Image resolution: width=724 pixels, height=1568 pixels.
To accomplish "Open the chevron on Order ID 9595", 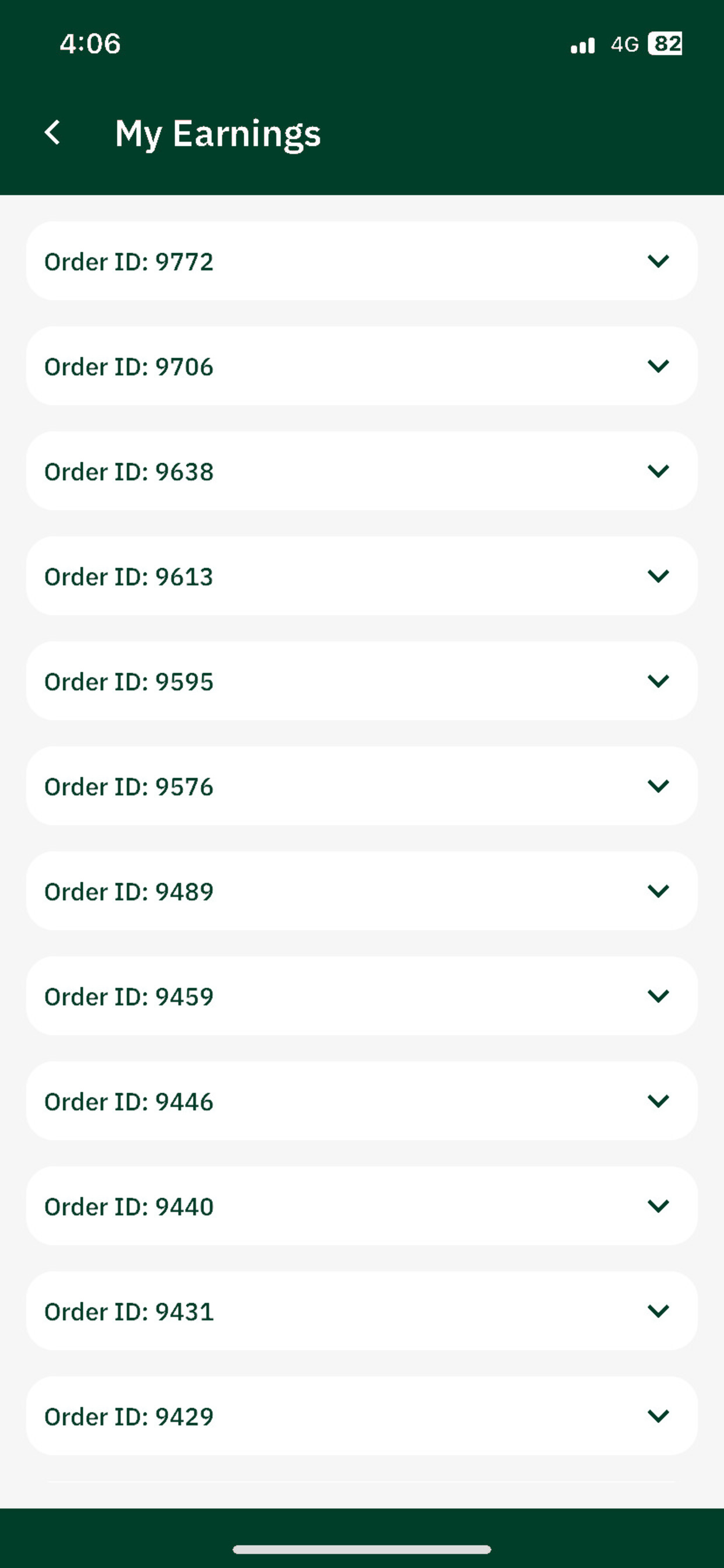I will (658, 681).
